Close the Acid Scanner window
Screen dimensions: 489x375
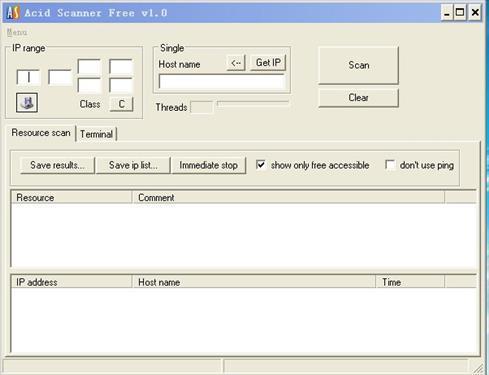[475, 13]
